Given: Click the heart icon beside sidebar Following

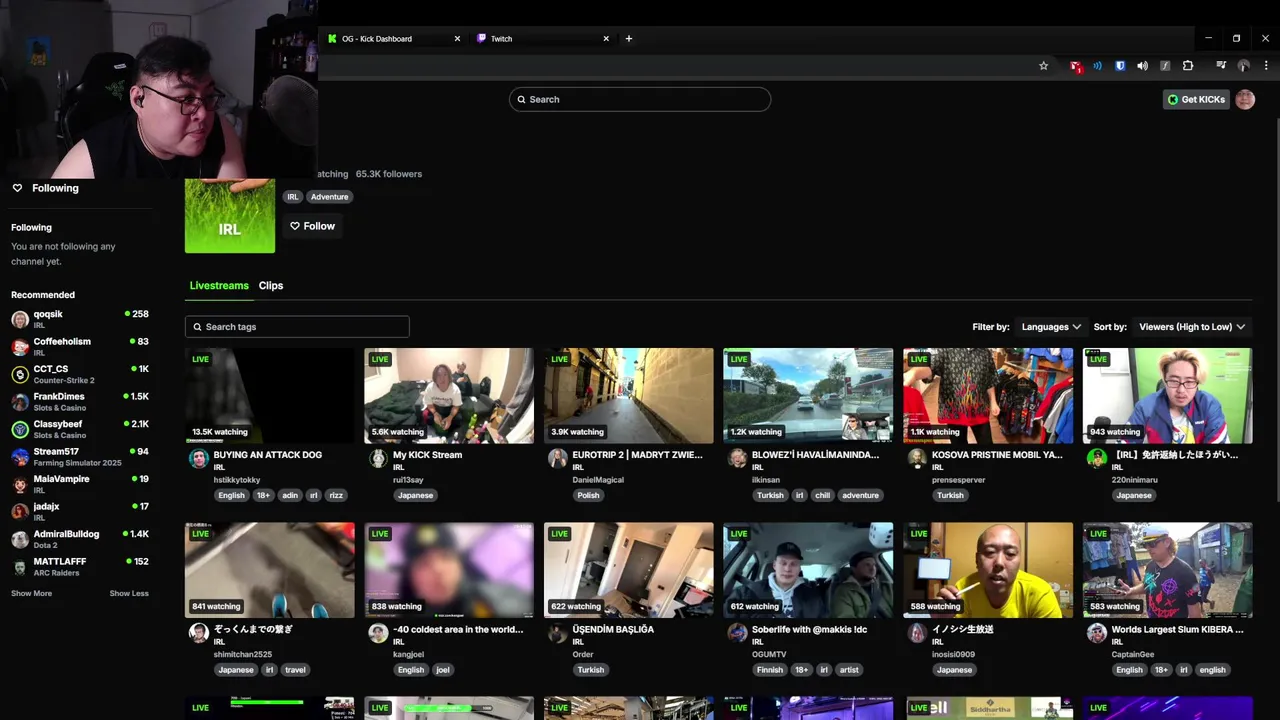Looking at the screenshot, I should pos(17,188).
